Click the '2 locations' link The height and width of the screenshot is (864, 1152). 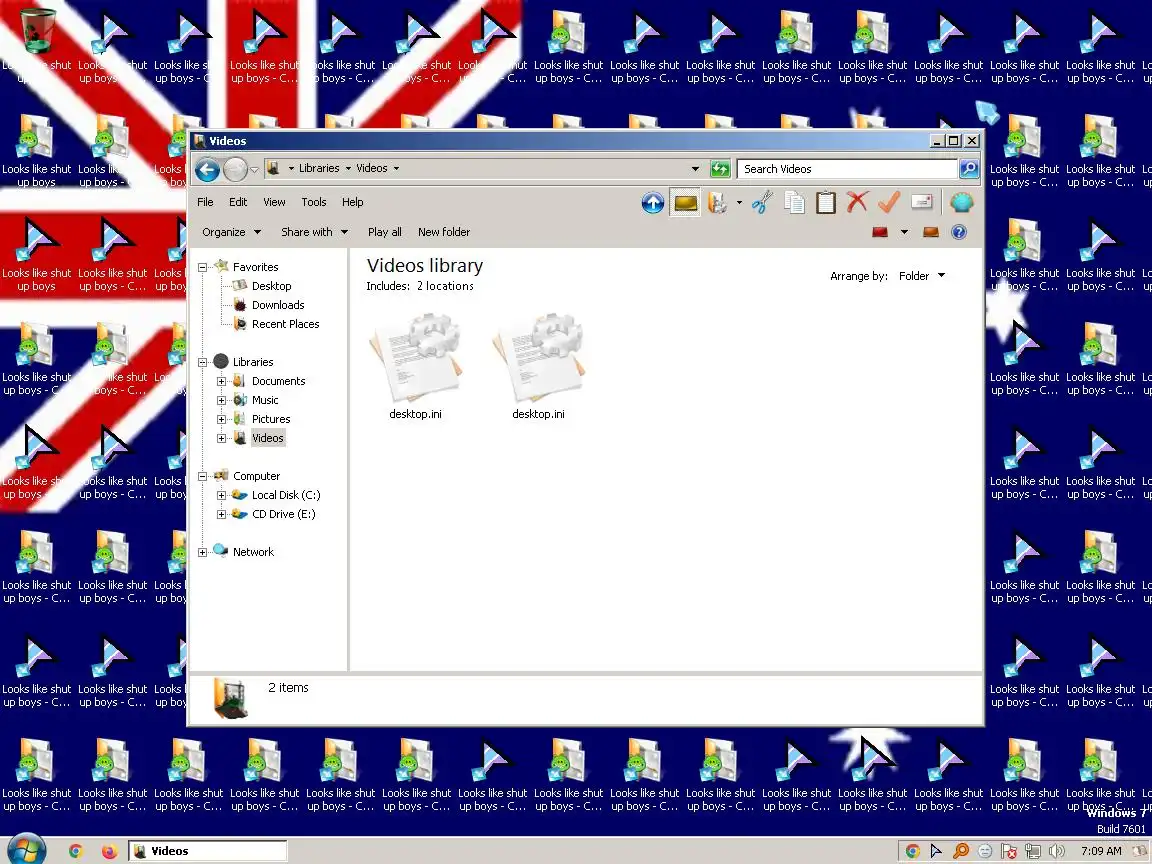[x=445, y=286]
